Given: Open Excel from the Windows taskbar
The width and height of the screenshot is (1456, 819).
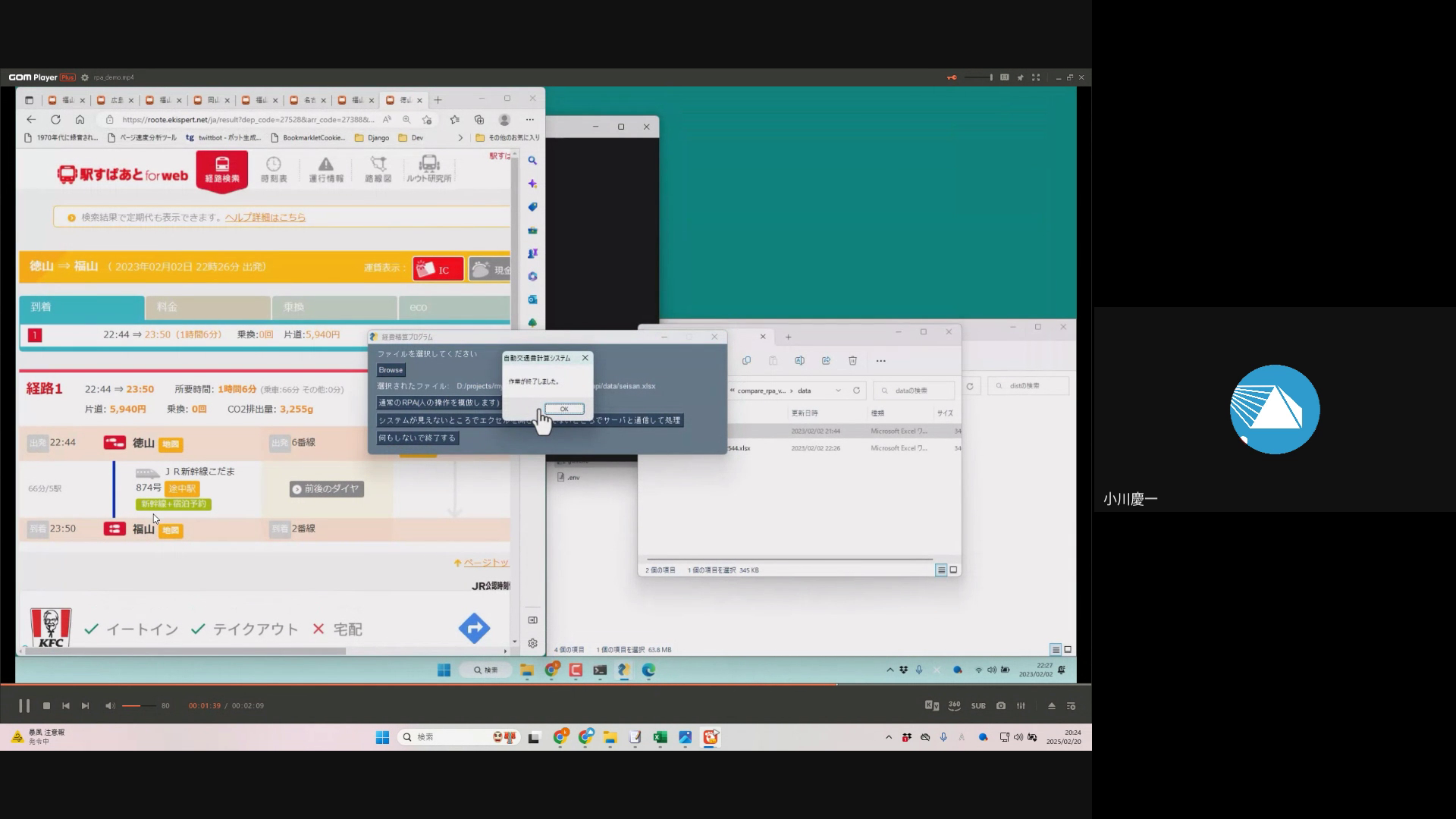Looking at the screenshot, I should pyautogui.click(x=660, y=737).
